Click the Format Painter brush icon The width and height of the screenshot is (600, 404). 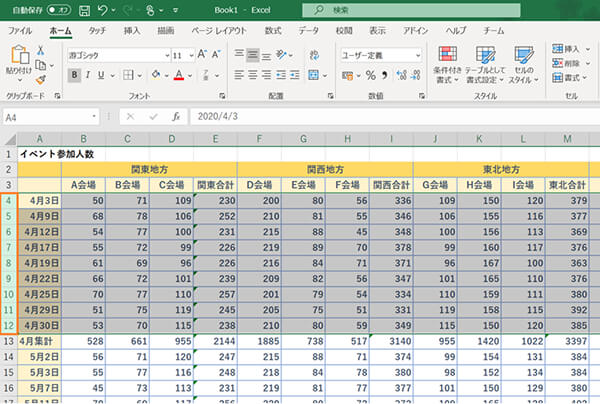pos(40,79)
